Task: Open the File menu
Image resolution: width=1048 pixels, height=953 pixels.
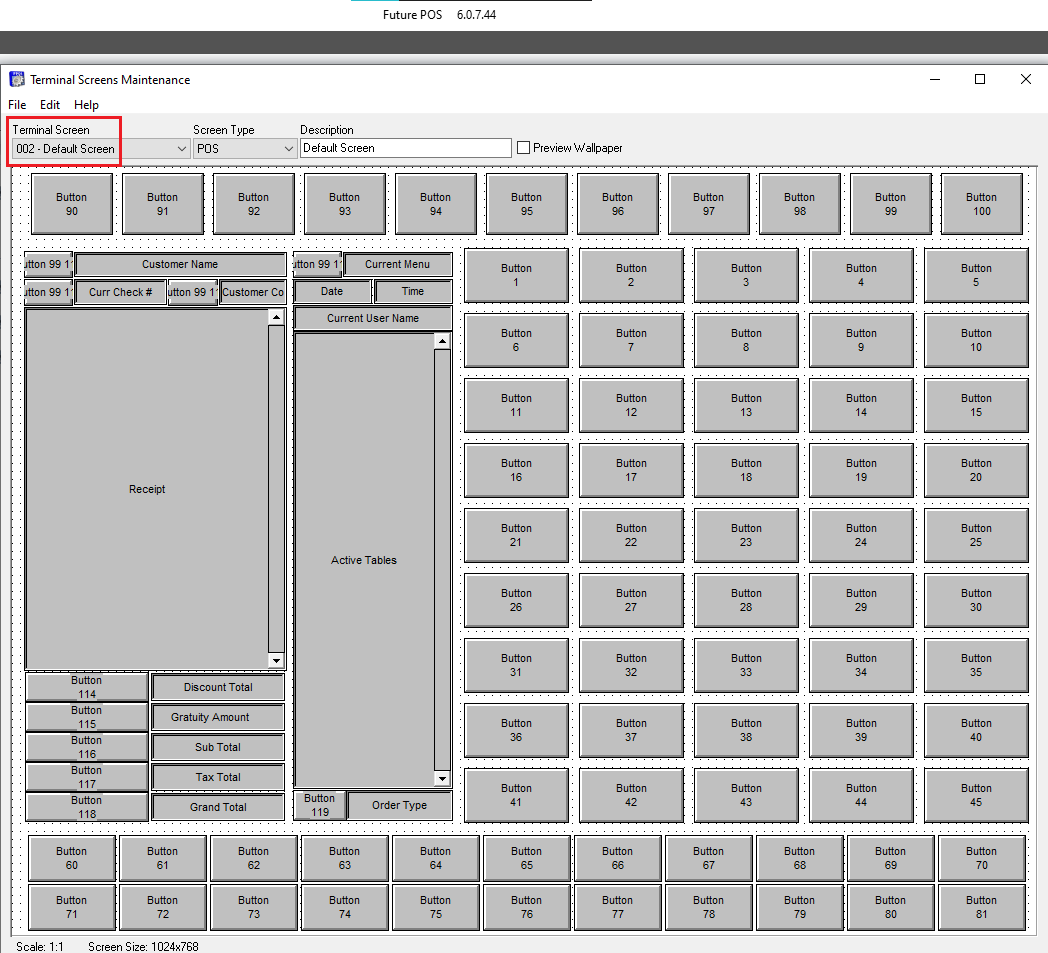Action: [x=17, y=105]
